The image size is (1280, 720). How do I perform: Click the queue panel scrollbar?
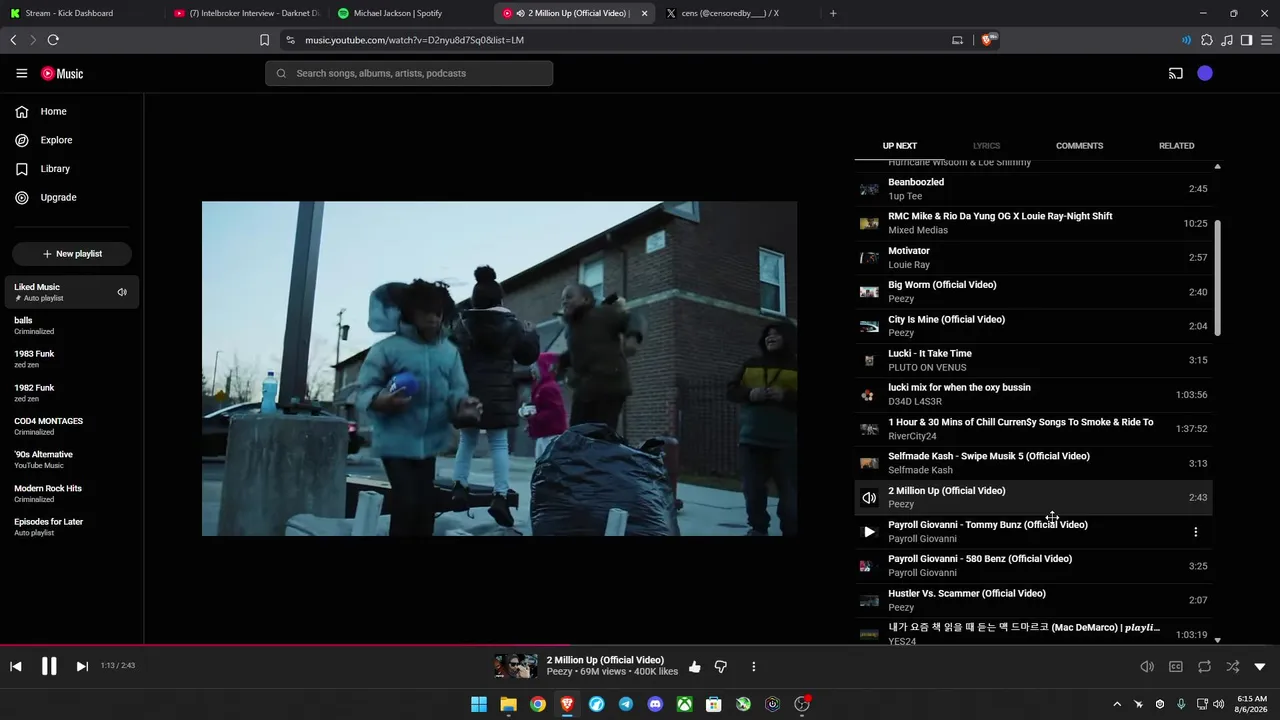point(1217,278)
